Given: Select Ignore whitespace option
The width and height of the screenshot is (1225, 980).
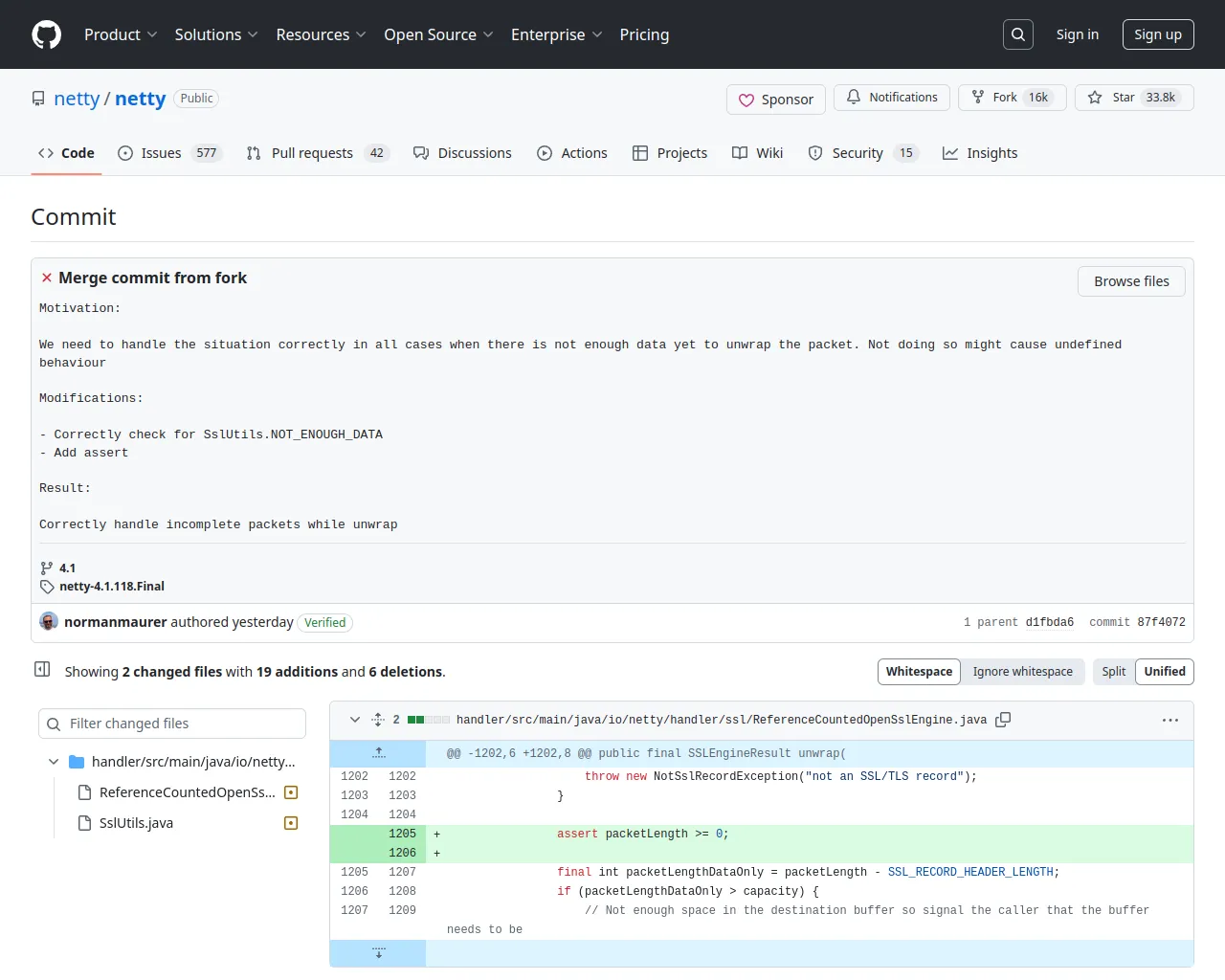Looking at the screenshot, I should pyautogui.click(x=1023, y=672).
